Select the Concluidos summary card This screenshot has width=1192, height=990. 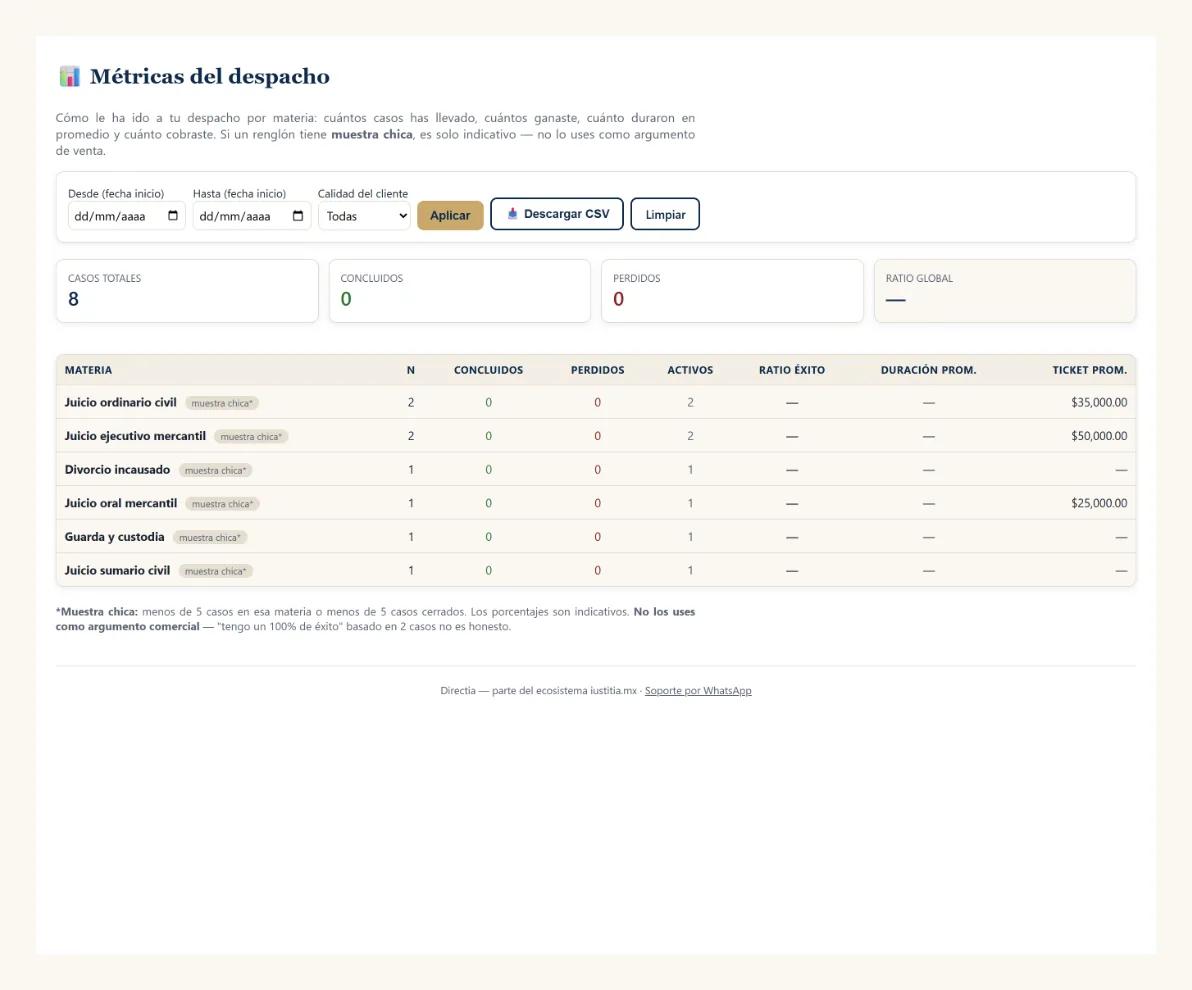coord(460,291)
